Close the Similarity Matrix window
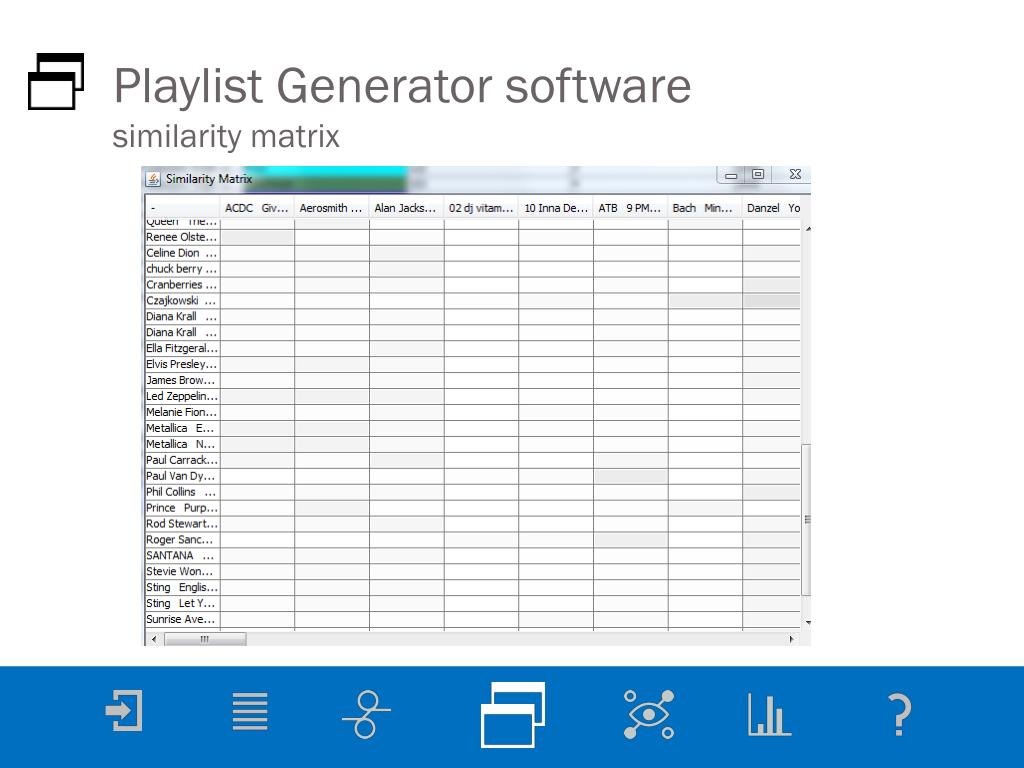This screenshot has width=1024, height=768. (795, 174)
